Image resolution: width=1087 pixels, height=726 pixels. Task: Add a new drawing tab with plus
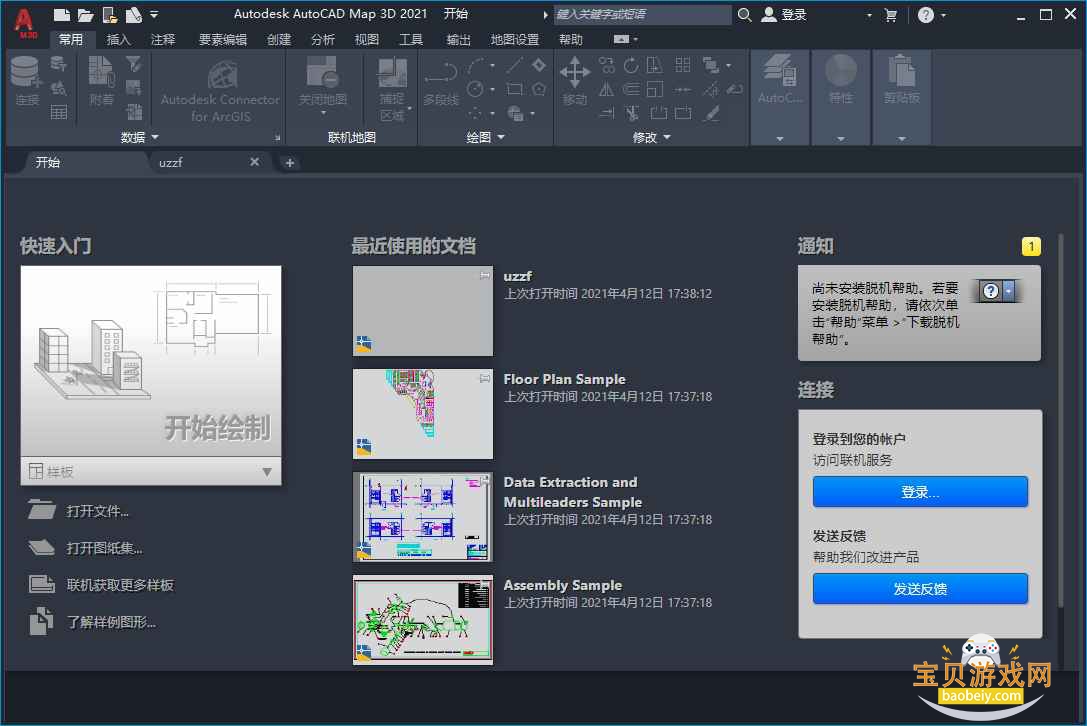290,163
